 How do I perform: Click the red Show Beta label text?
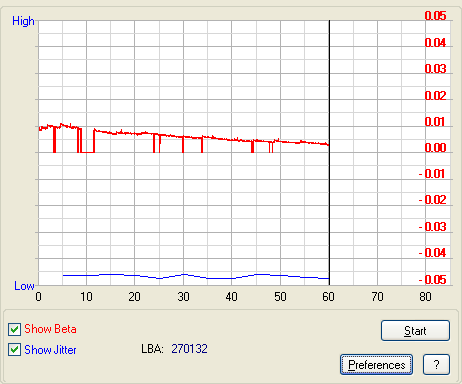pos(50,329)
